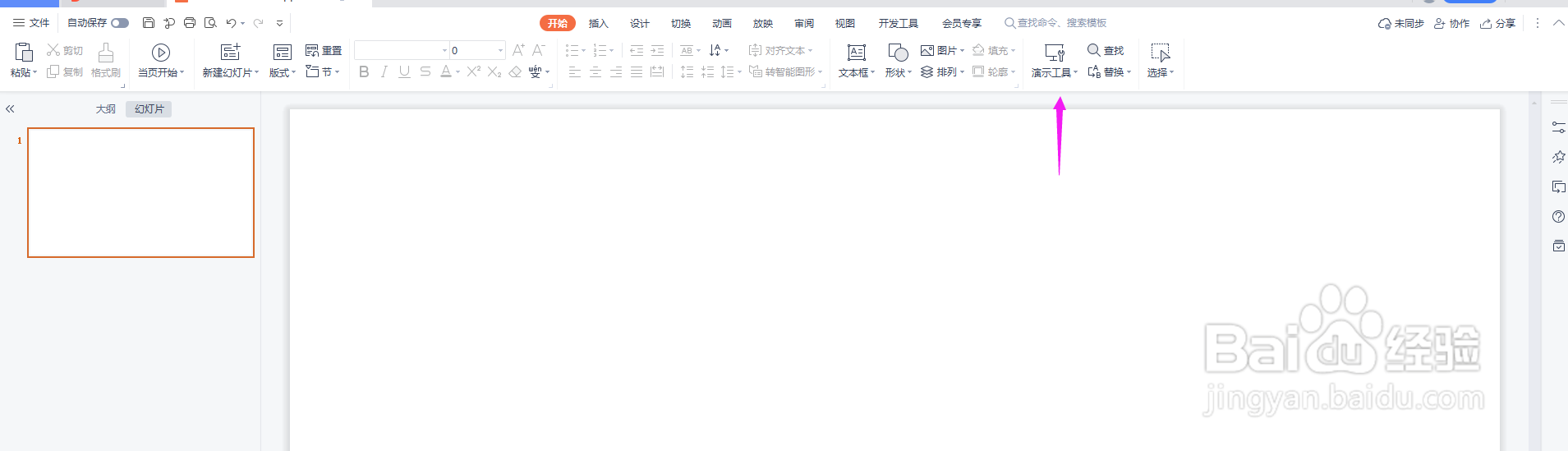This screenshot has height=451, width=1568.
Task: Toggle Strikethrough formatting
Action: point(425,72)
